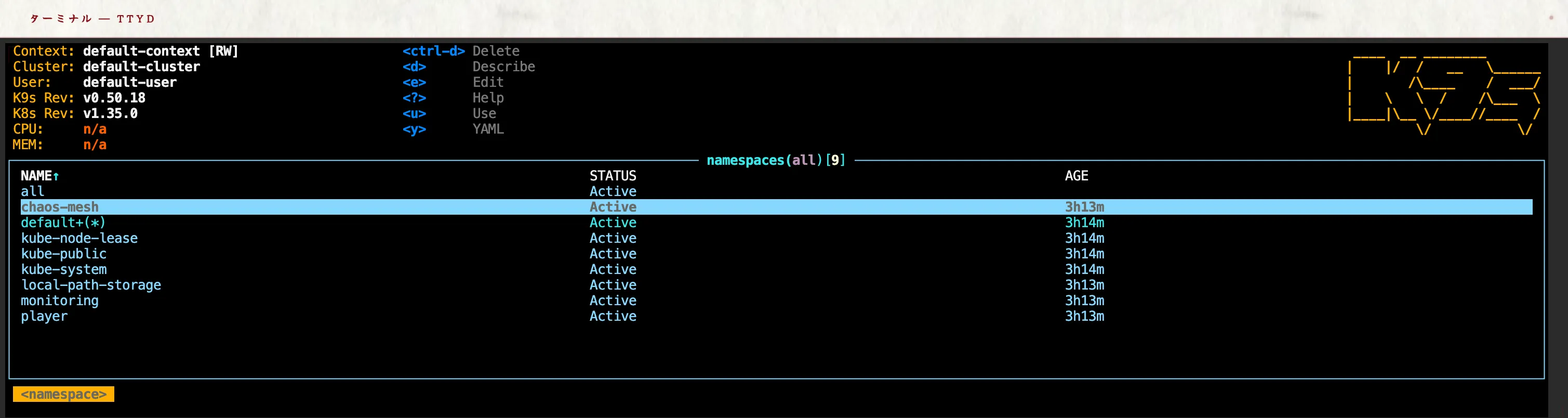Select the kube-system namespace row

point(64,269)
